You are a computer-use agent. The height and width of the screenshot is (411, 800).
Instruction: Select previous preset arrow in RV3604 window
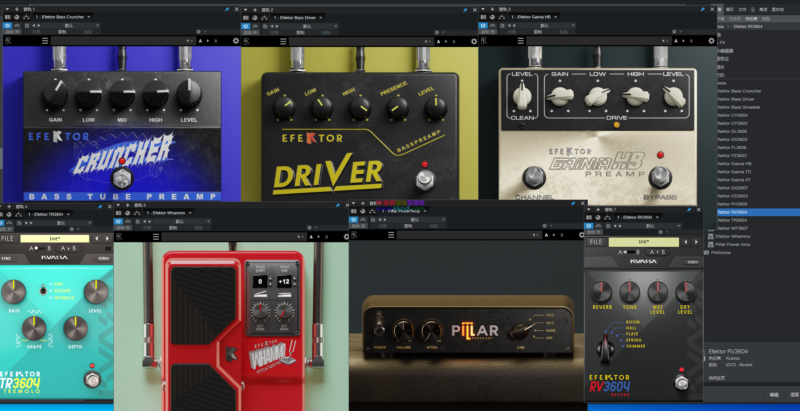pyautogui.click(x=686, y=242)
